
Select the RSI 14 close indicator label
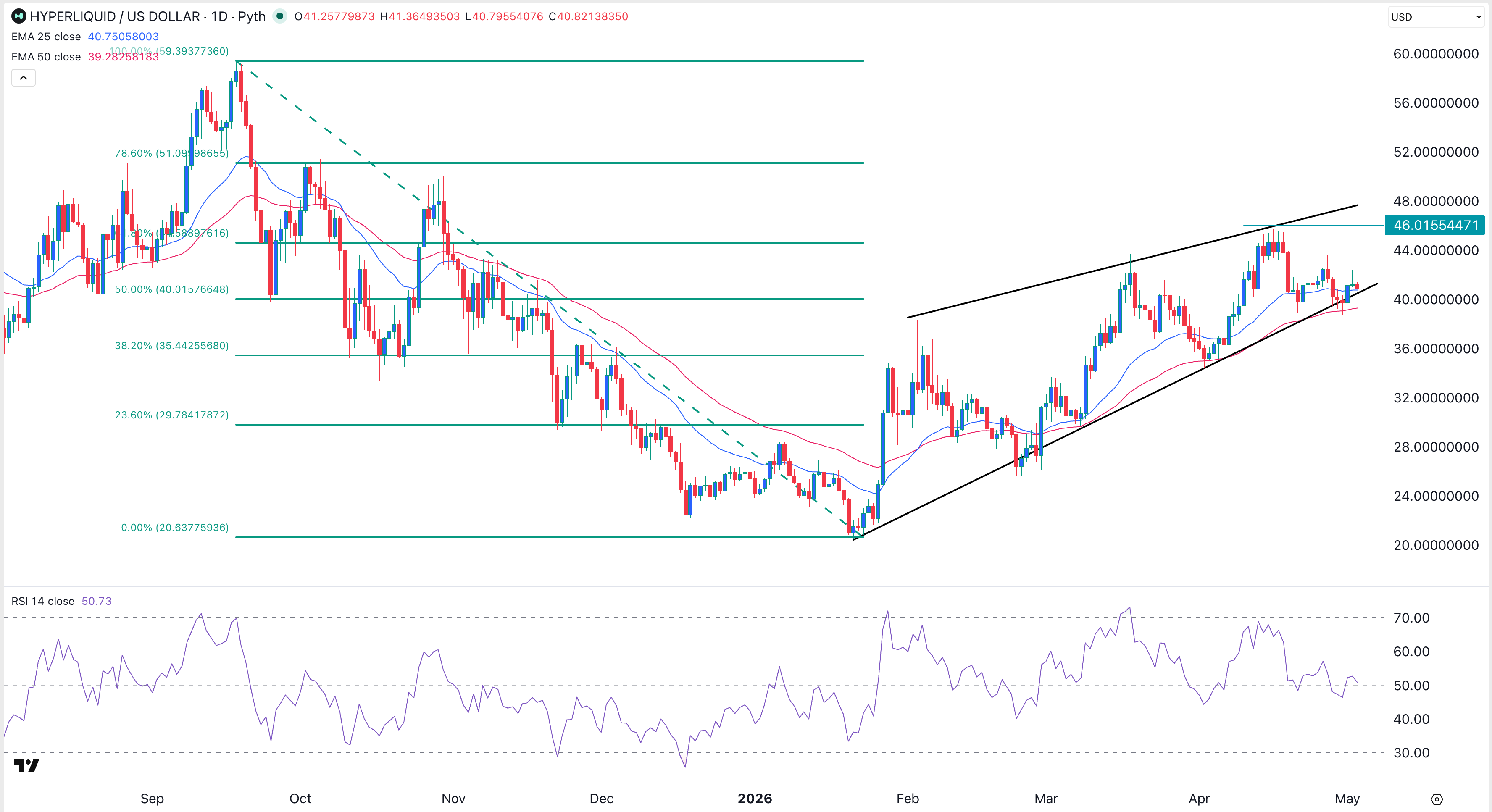coord(43,601)
